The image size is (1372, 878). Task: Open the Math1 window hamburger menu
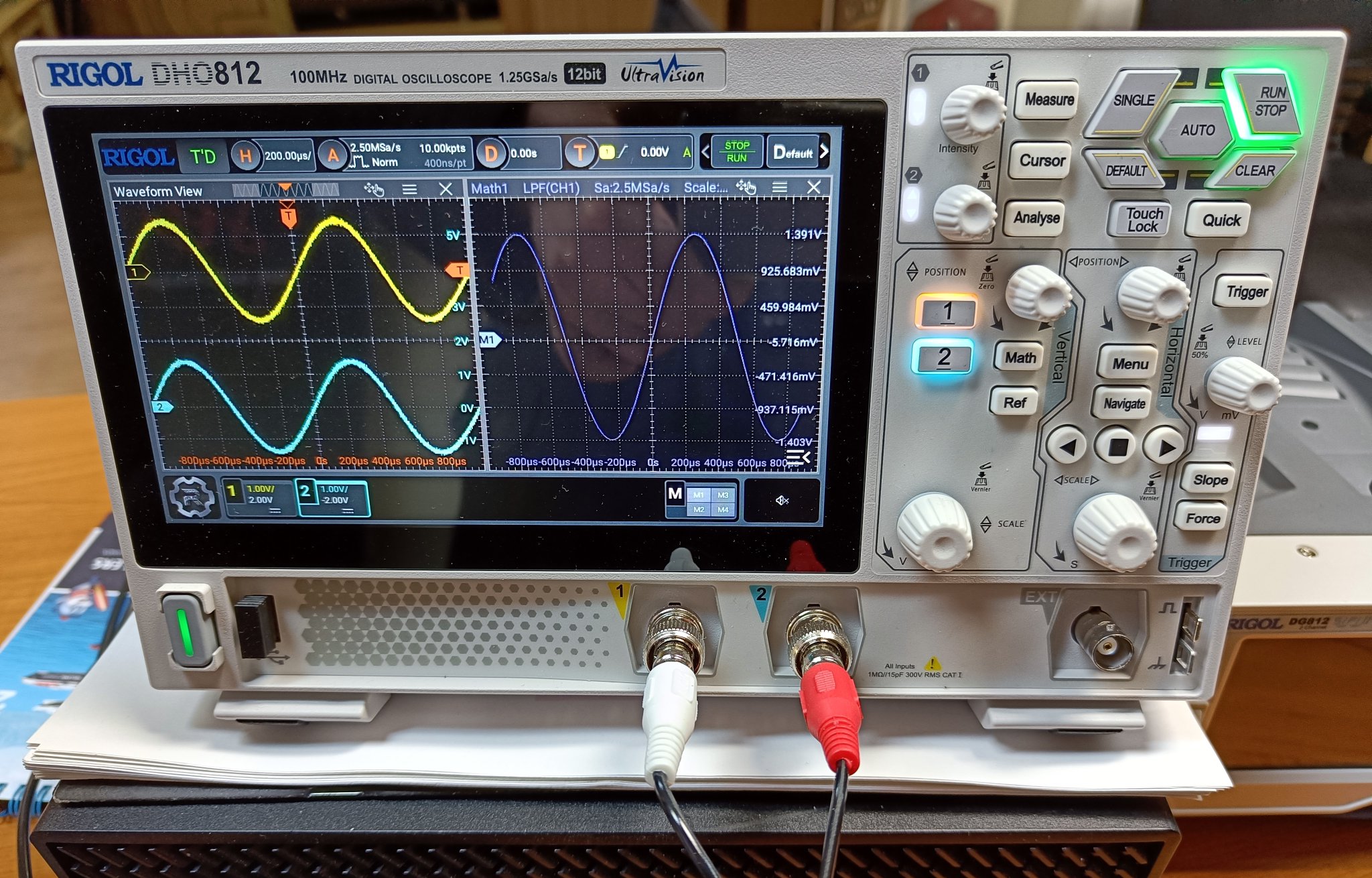click(779, 187)
